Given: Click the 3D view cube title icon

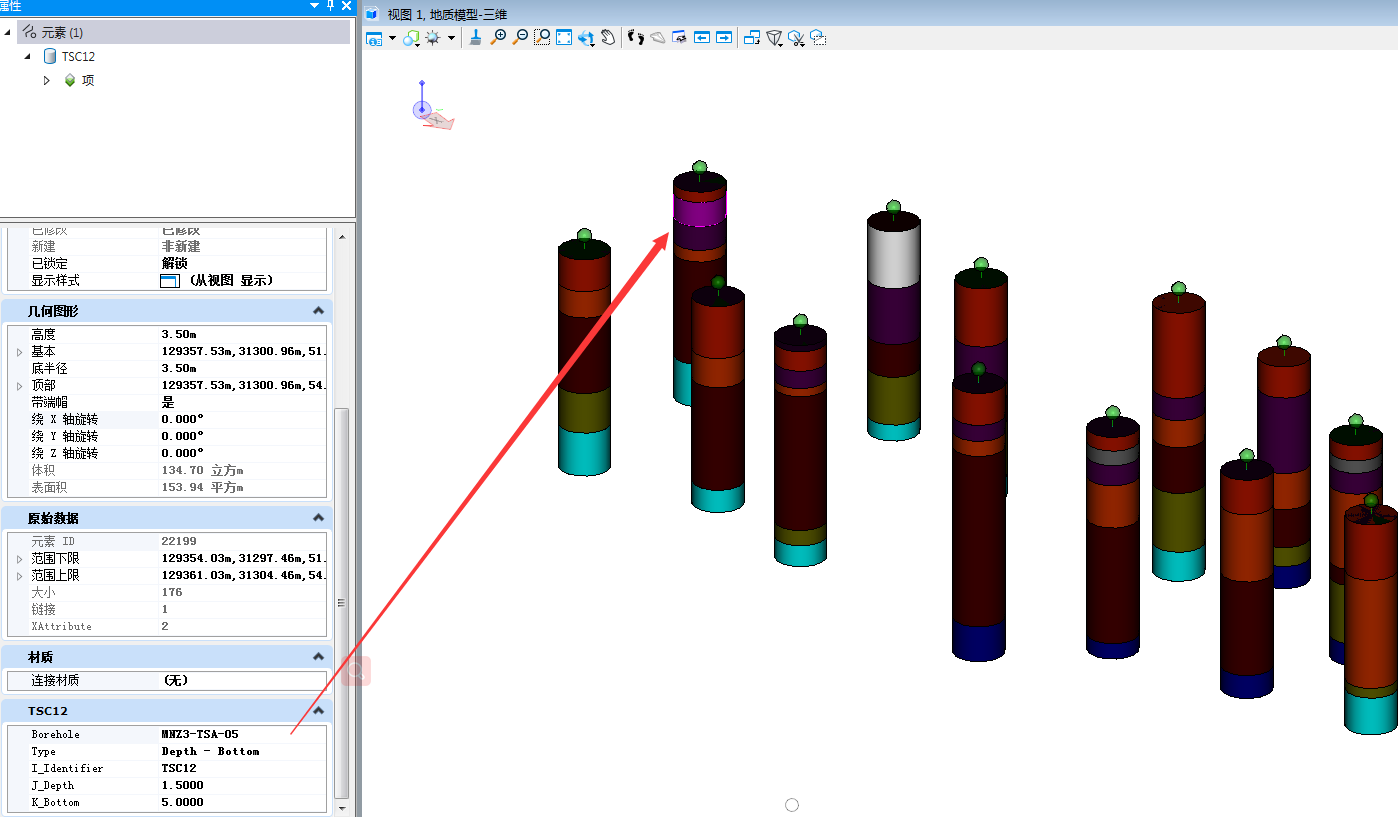Looking at the screenshot, I should [372, 14].
